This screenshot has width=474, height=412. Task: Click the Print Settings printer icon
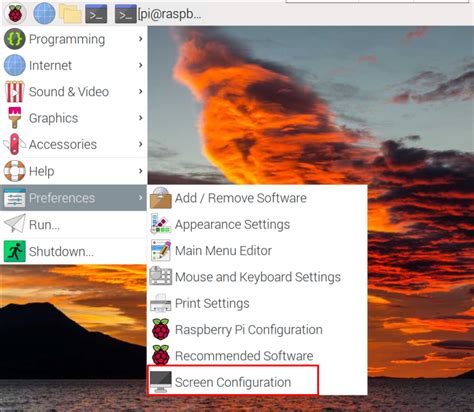(x=161, y=303)
